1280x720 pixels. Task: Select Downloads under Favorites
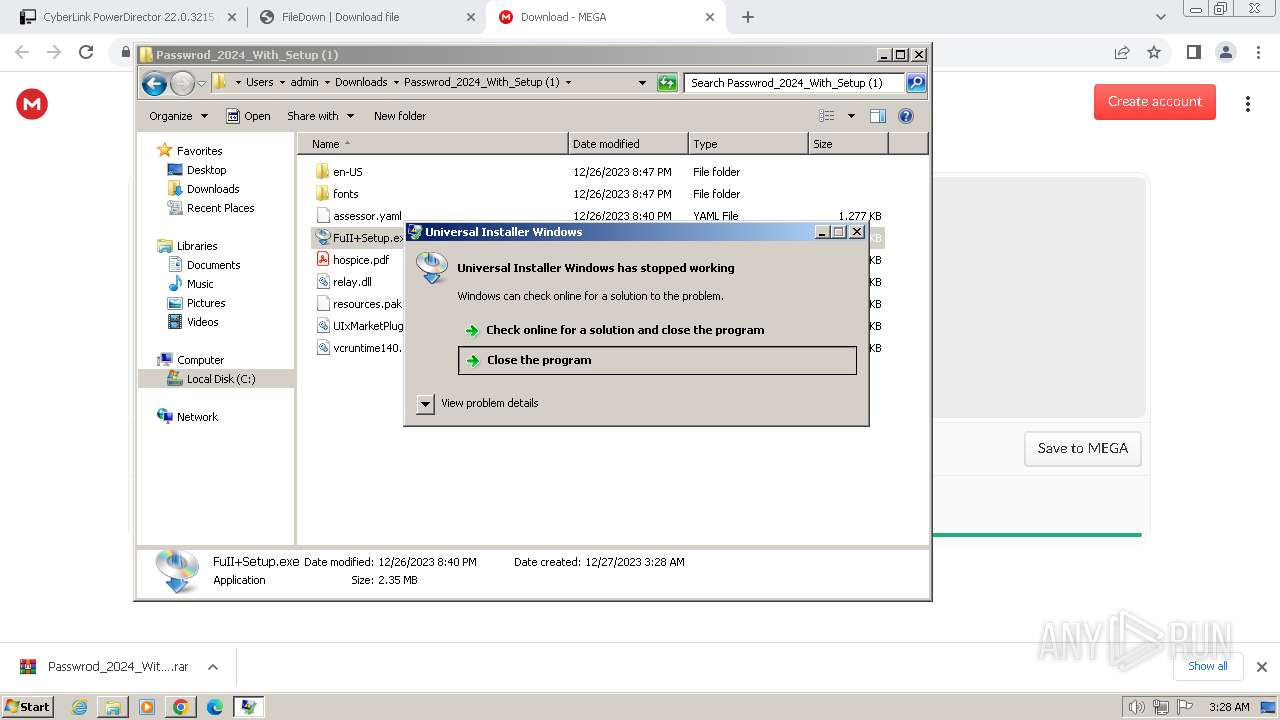coord(212,189)
